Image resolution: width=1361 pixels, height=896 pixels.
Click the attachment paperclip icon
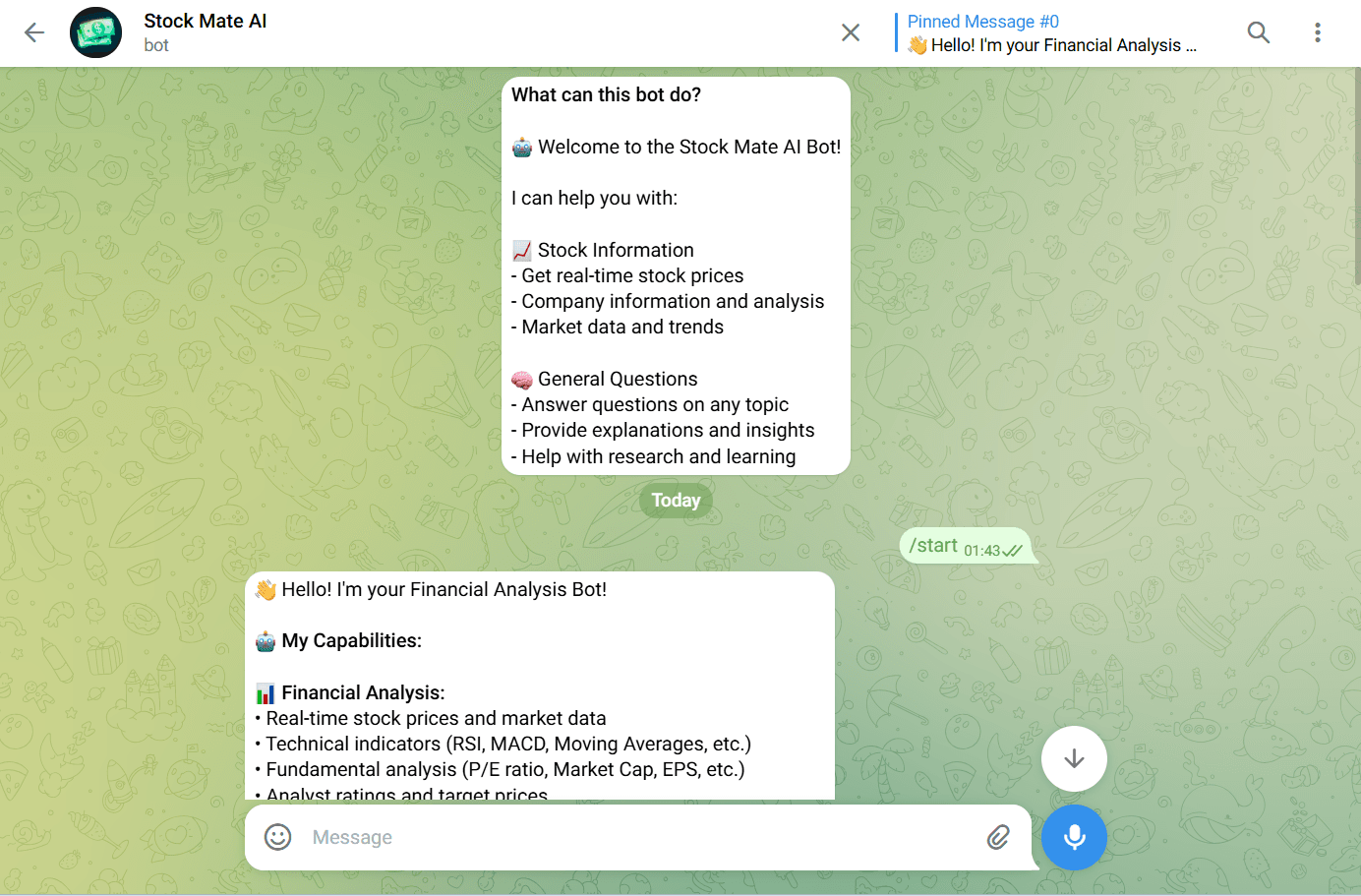pyautogui.click(x=999, y=837)
